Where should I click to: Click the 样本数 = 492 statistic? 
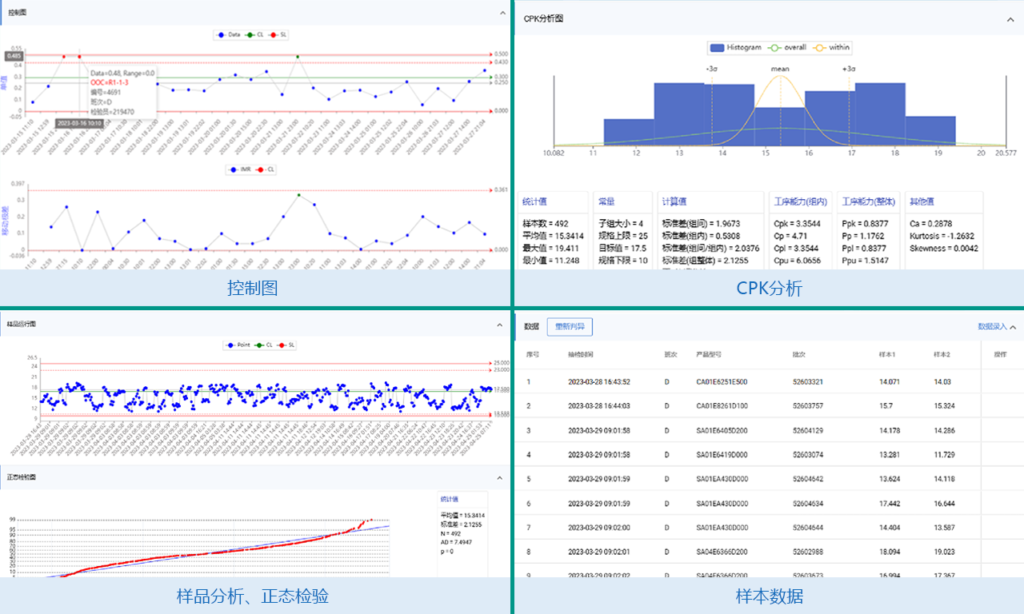(x=545, y=223)
